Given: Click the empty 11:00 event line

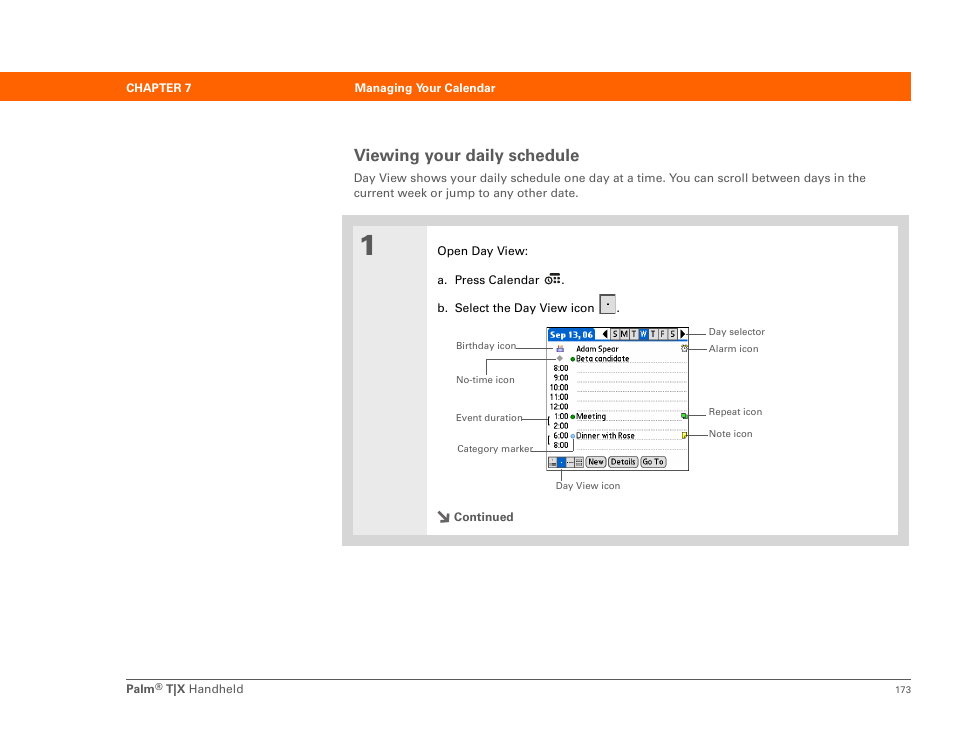Looking at the screenshot, I should click(632, 397).
